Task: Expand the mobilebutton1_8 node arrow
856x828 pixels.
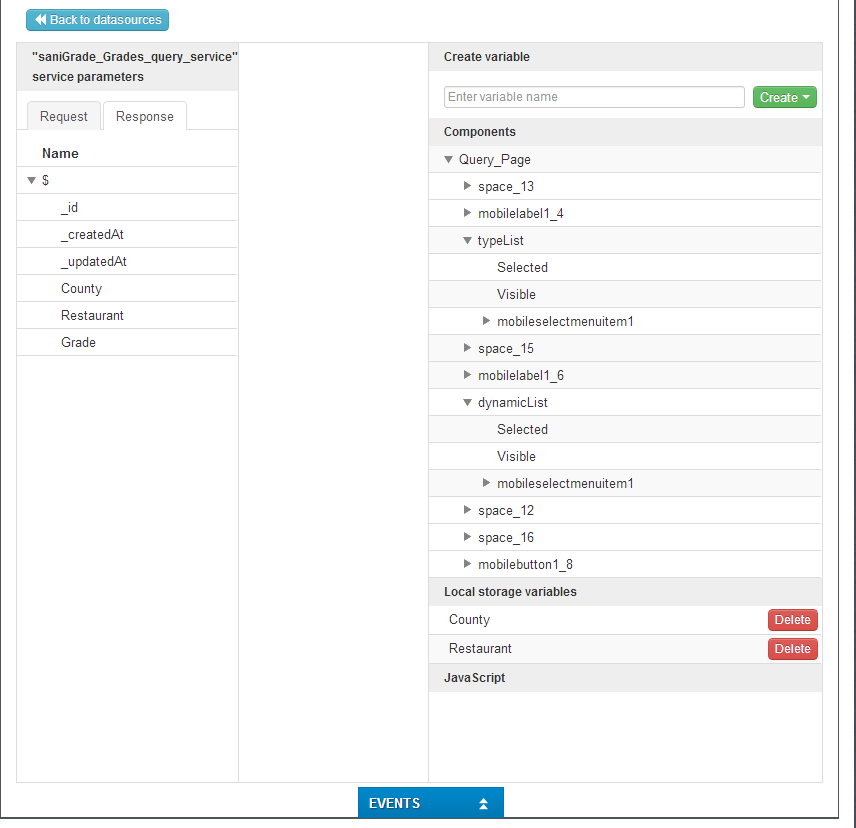Action: [467, 564]
